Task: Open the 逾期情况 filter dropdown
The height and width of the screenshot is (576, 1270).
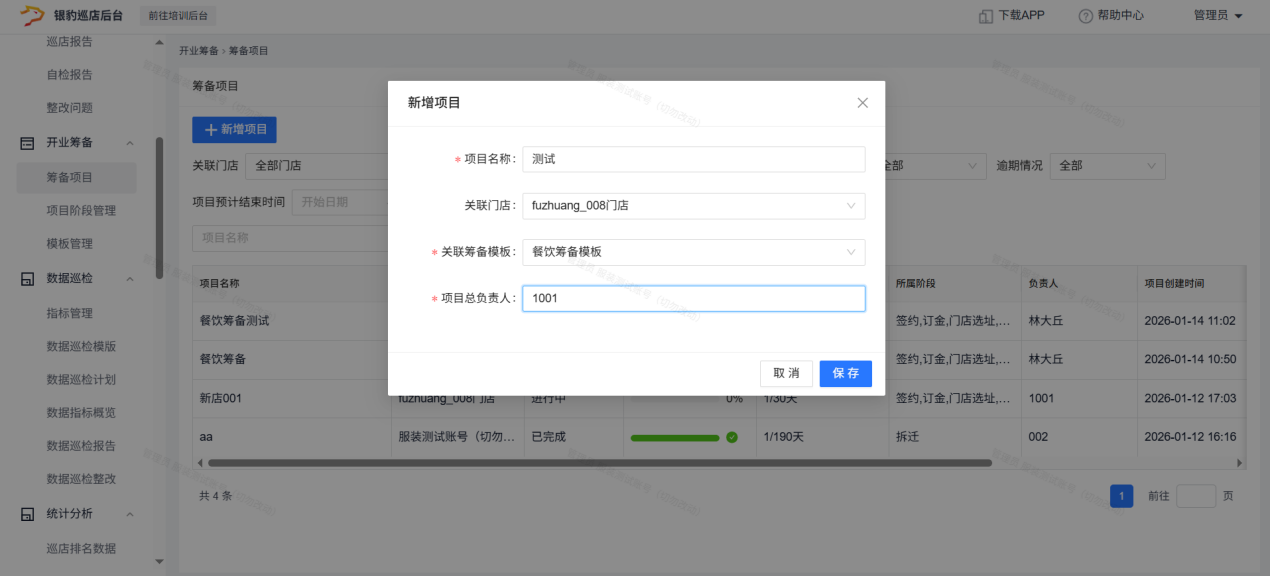Action: pyautogui.click(x=1106, y=165)
